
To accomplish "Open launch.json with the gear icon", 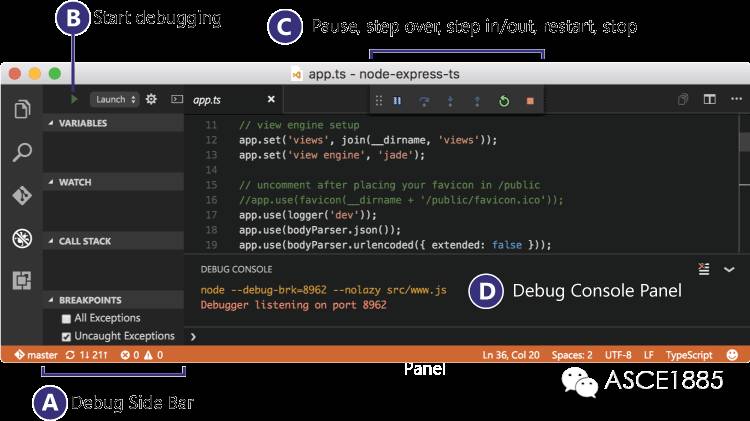I will pyautogui.click(x=151, y=99).
